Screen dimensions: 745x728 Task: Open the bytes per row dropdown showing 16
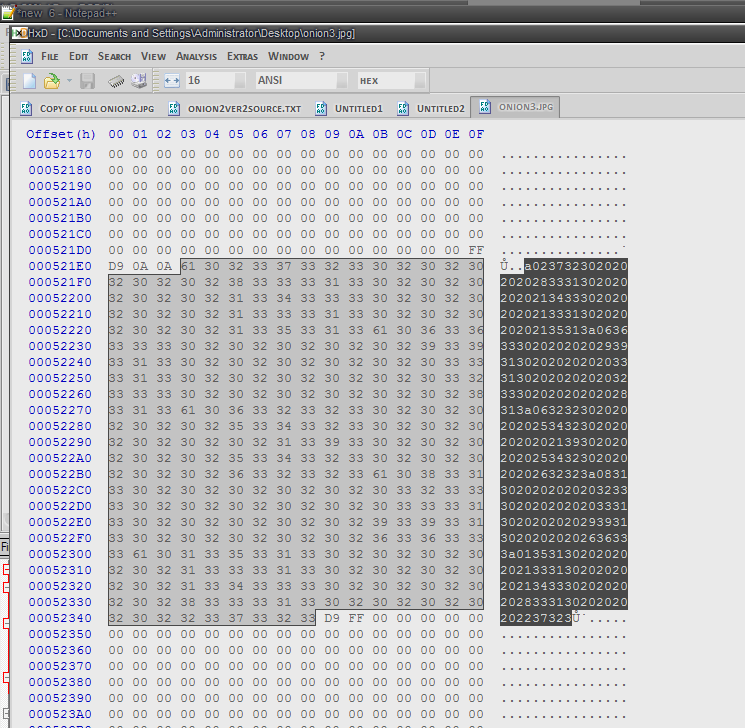(240, 81)
